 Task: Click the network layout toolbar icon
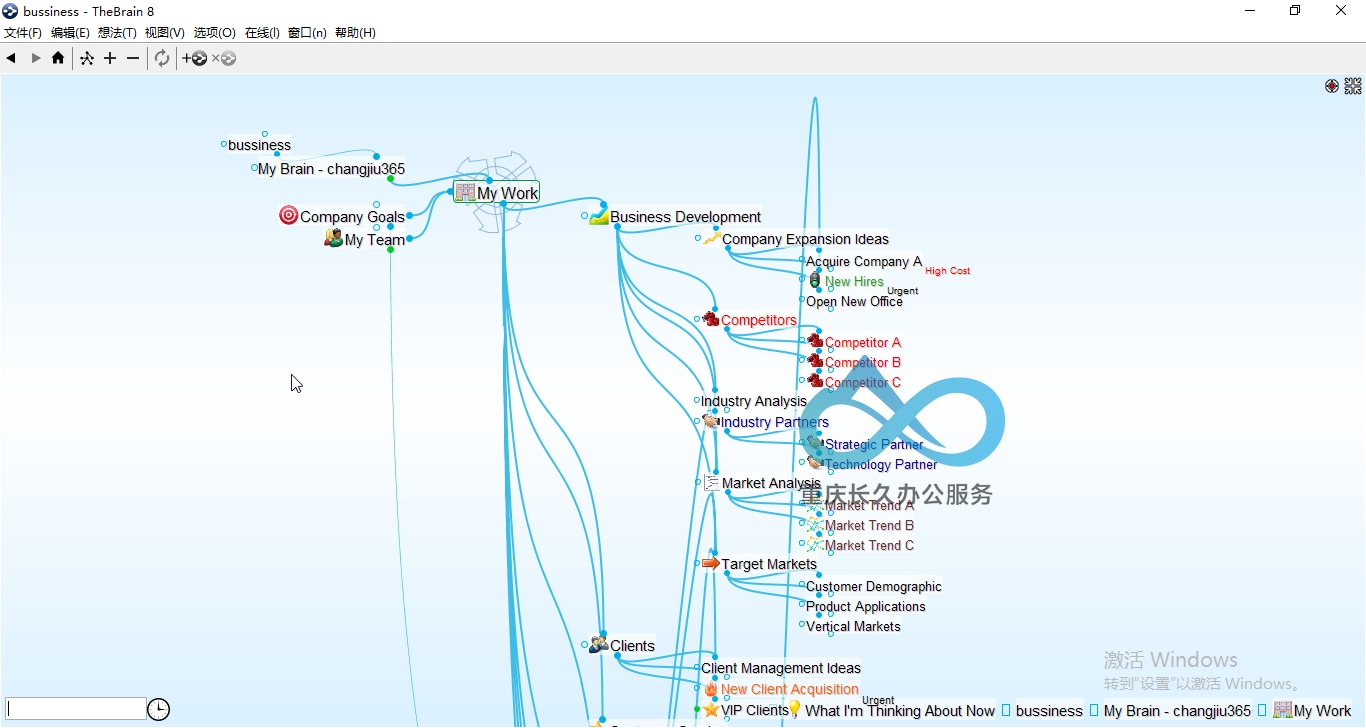coord(87,58)
